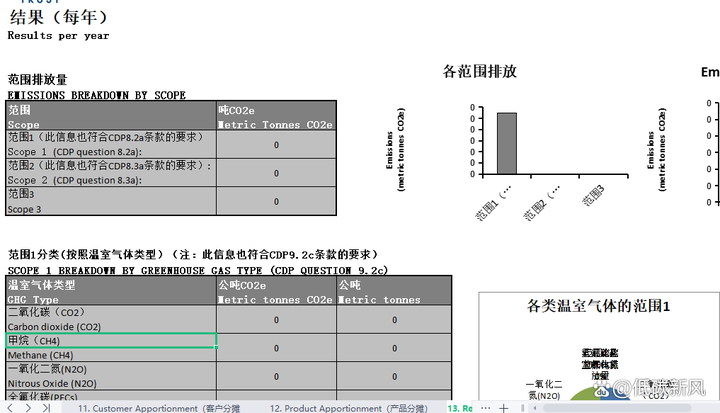Click the Methane metric tonnes value

pos(394,348)
